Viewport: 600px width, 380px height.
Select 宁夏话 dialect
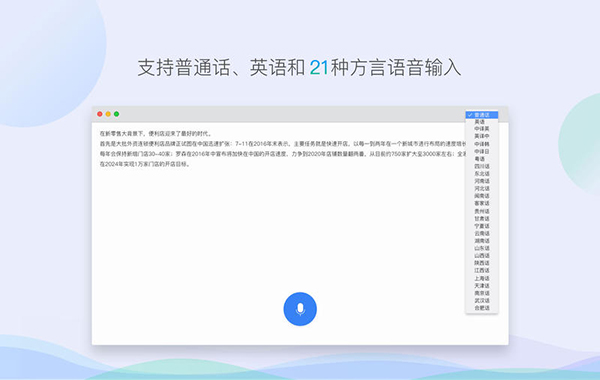tap(482, 226)
